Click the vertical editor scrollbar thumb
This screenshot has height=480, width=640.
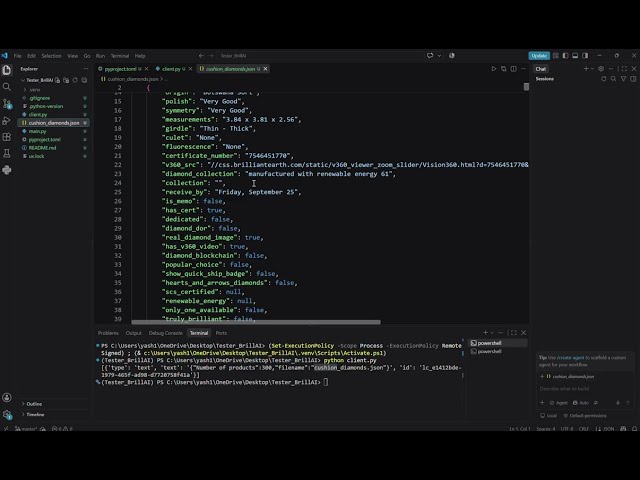[526, 87]
